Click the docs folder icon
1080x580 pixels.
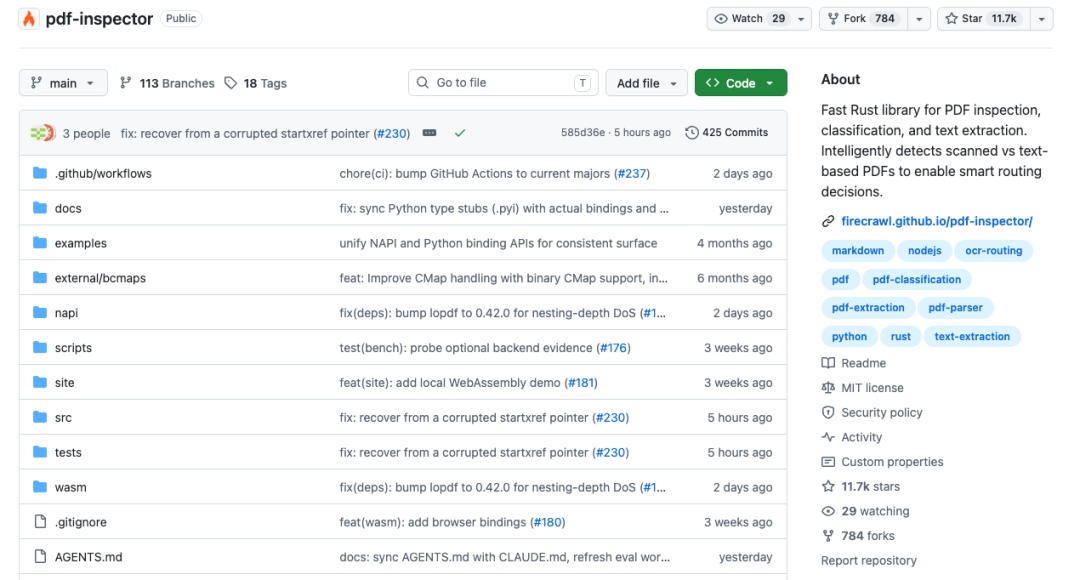coord(40,207)
